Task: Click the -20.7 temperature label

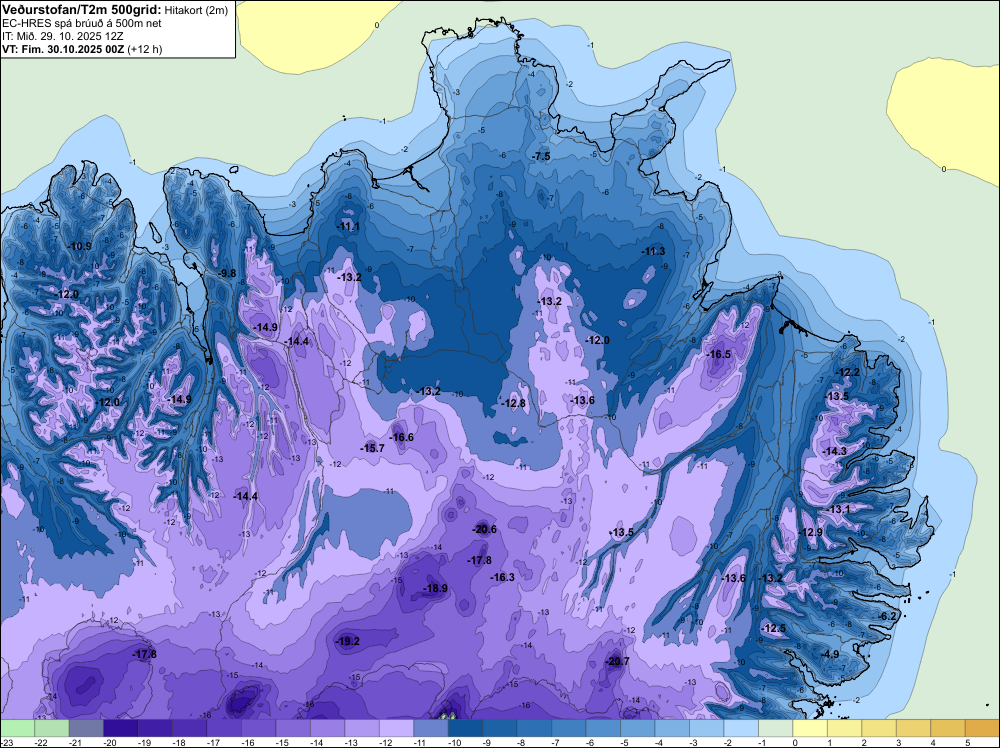Action: click(x=617, y=661)
